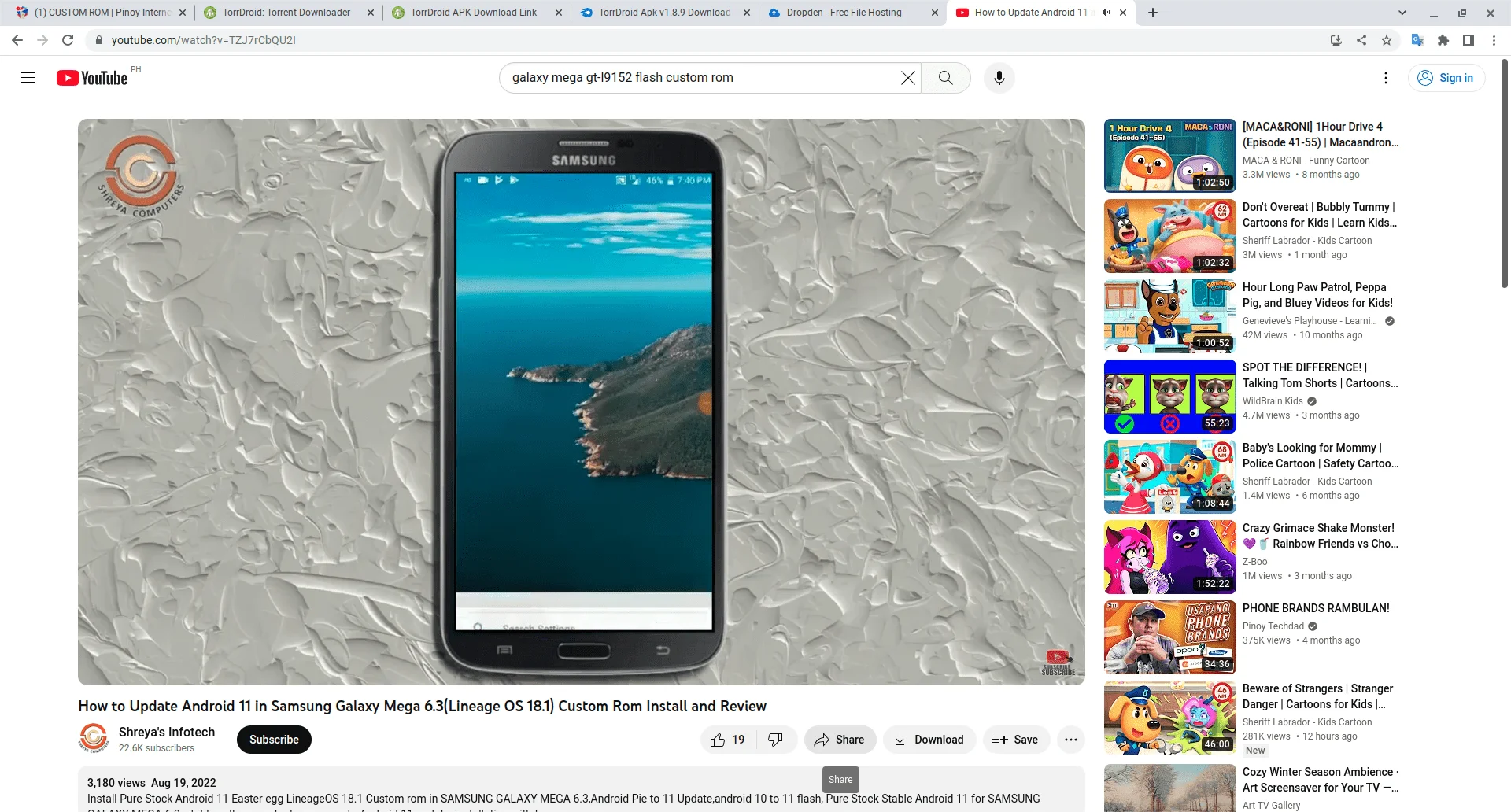The width and height of the screenshot is (1511, 812).
Task: Save the video to a playlist
Action: pyautogui.click(x=1016, y=740)
